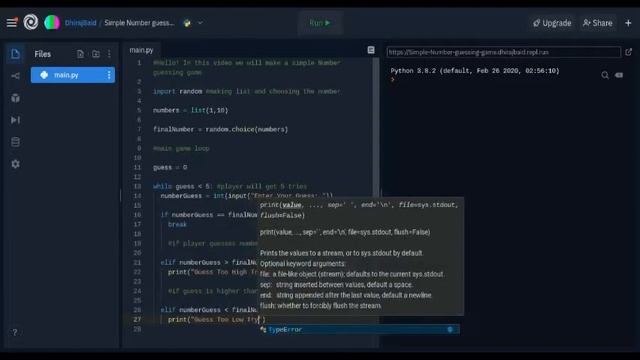Image resolution: width=640 pixels, height=360 pixels.
Task: Click the #main game loop comment
Action: point(181,149)
